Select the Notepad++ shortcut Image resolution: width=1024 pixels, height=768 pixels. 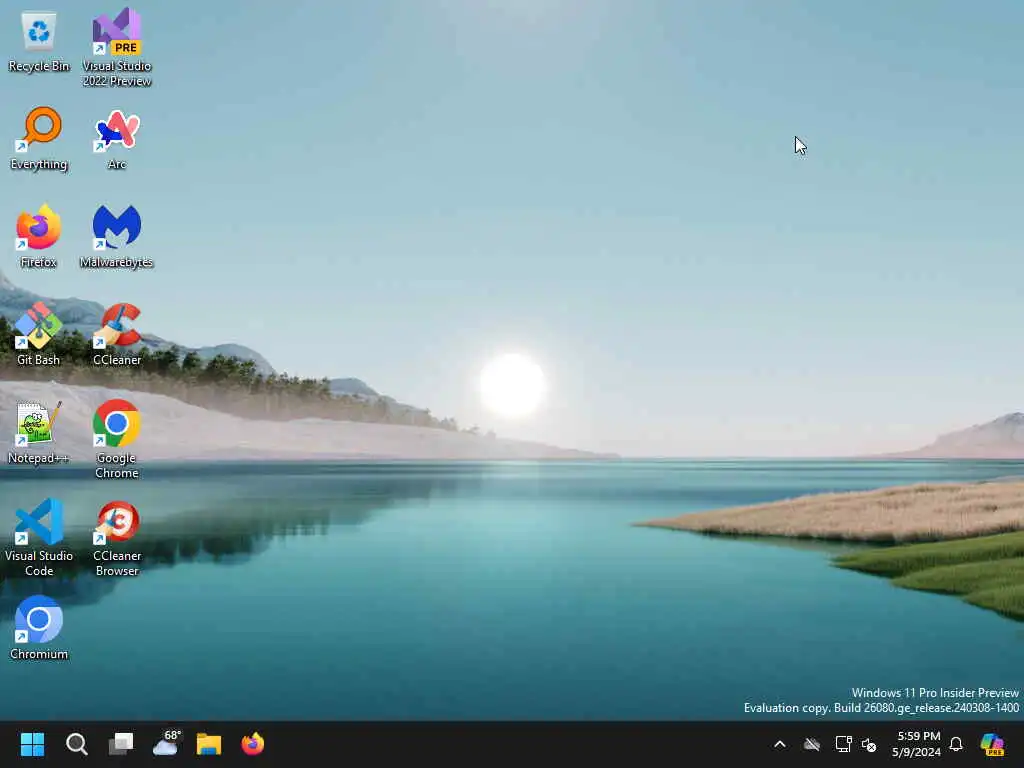click(x=39, y=432)
